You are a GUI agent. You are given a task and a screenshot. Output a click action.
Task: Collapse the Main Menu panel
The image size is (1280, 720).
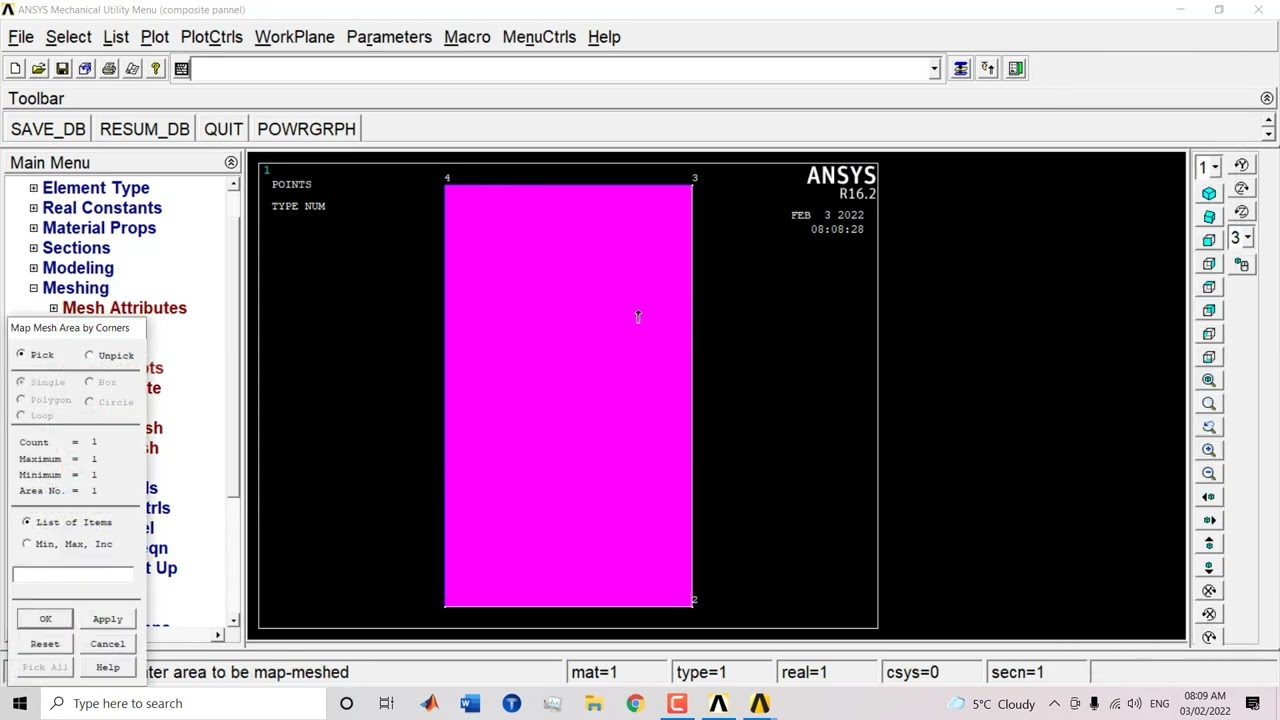(x=231, y=163)
